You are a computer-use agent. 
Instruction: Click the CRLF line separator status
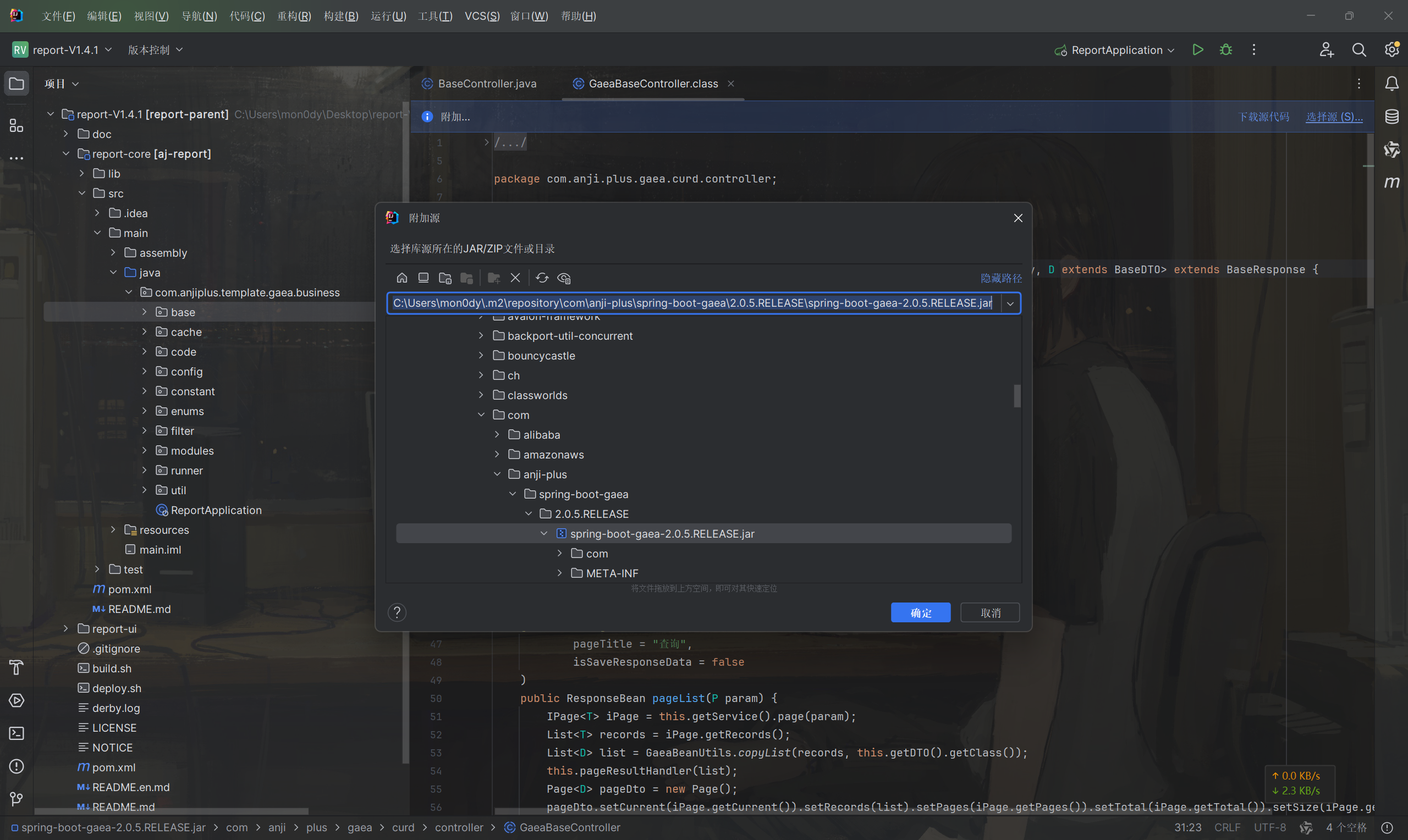click(1227, 827)
